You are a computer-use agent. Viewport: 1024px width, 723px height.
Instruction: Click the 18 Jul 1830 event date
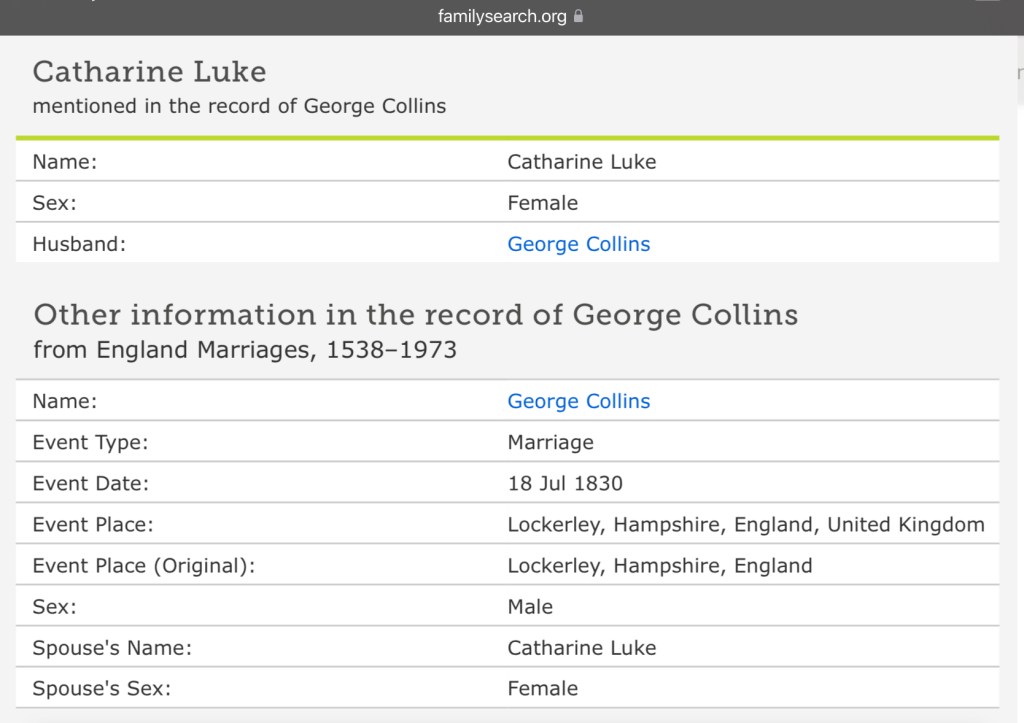pyautogui.click(x=564, y=484)
